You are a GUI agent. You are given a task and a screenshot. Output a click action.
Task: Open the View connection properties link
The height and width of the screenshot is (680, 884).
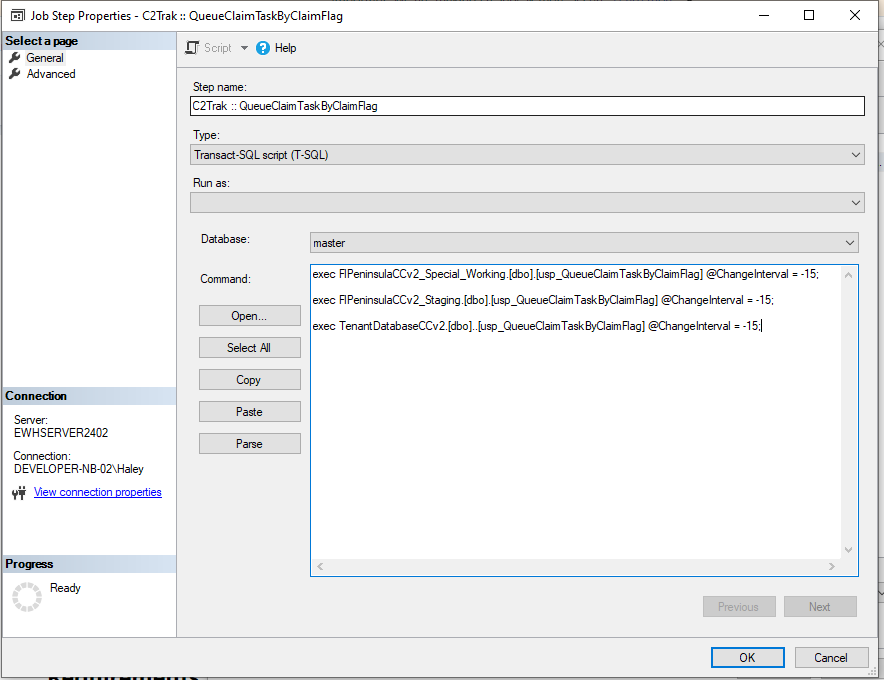point(97,491)
